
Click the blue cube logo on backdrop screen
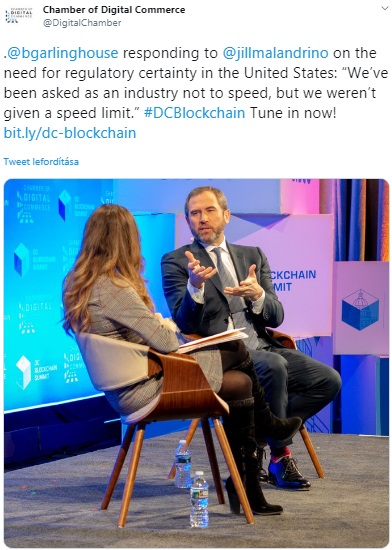pyautogui.click(x=21, y=260)
